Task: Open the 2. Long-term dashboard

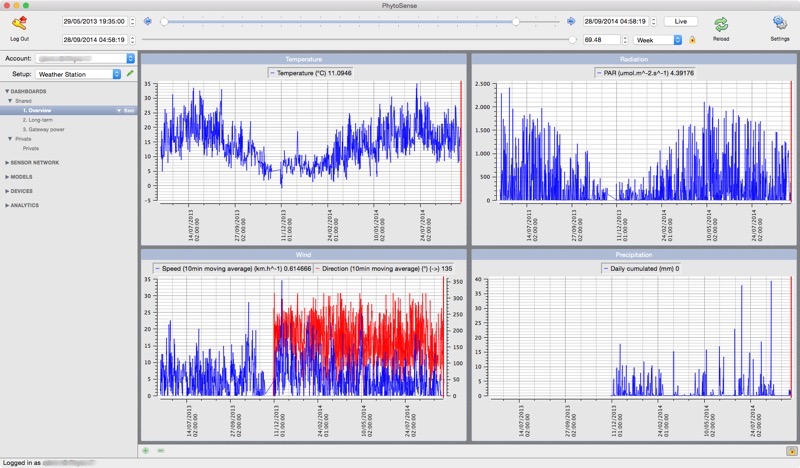Action: click(x=38, y=120)
